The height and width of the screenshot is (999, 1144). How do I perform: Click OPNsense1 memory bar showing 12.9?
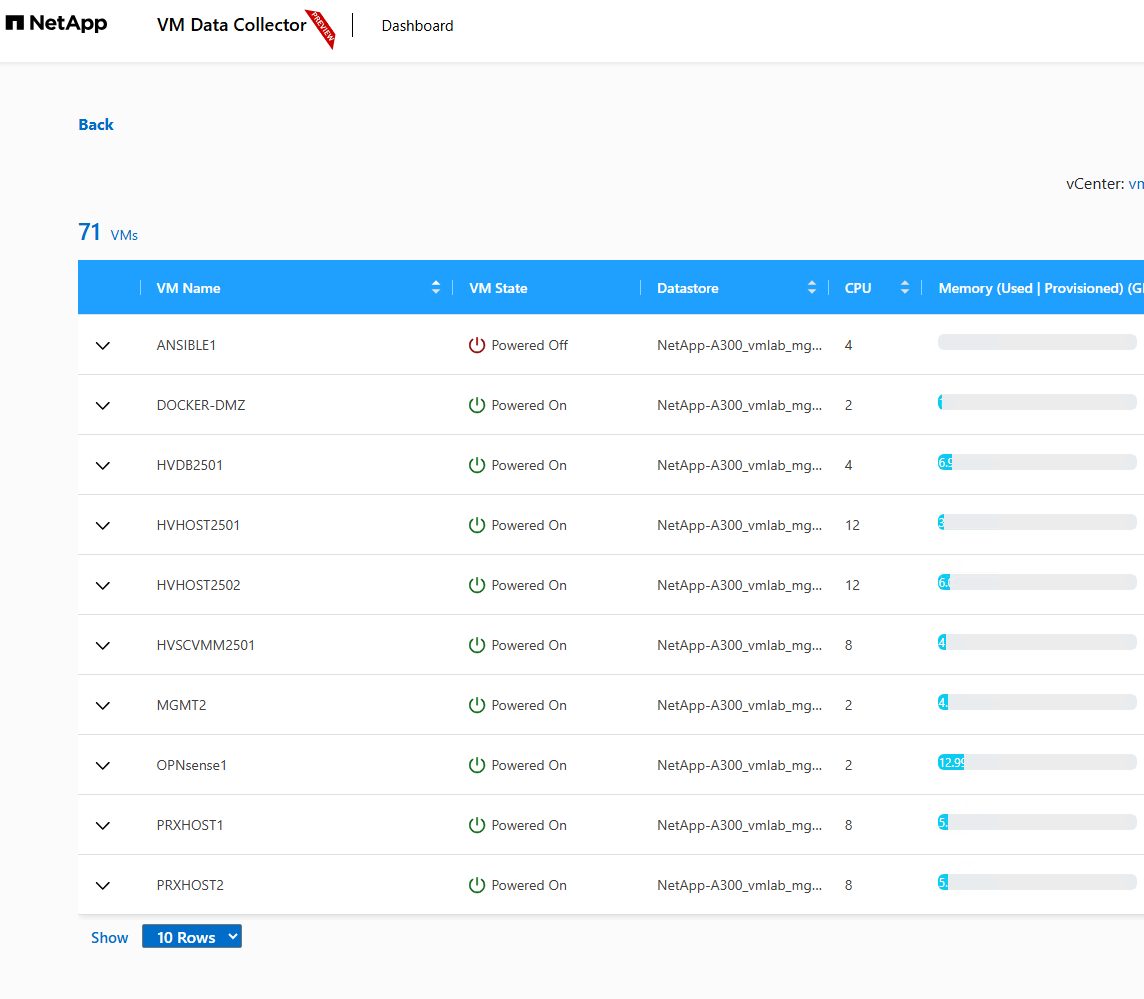pos(1037,763)
